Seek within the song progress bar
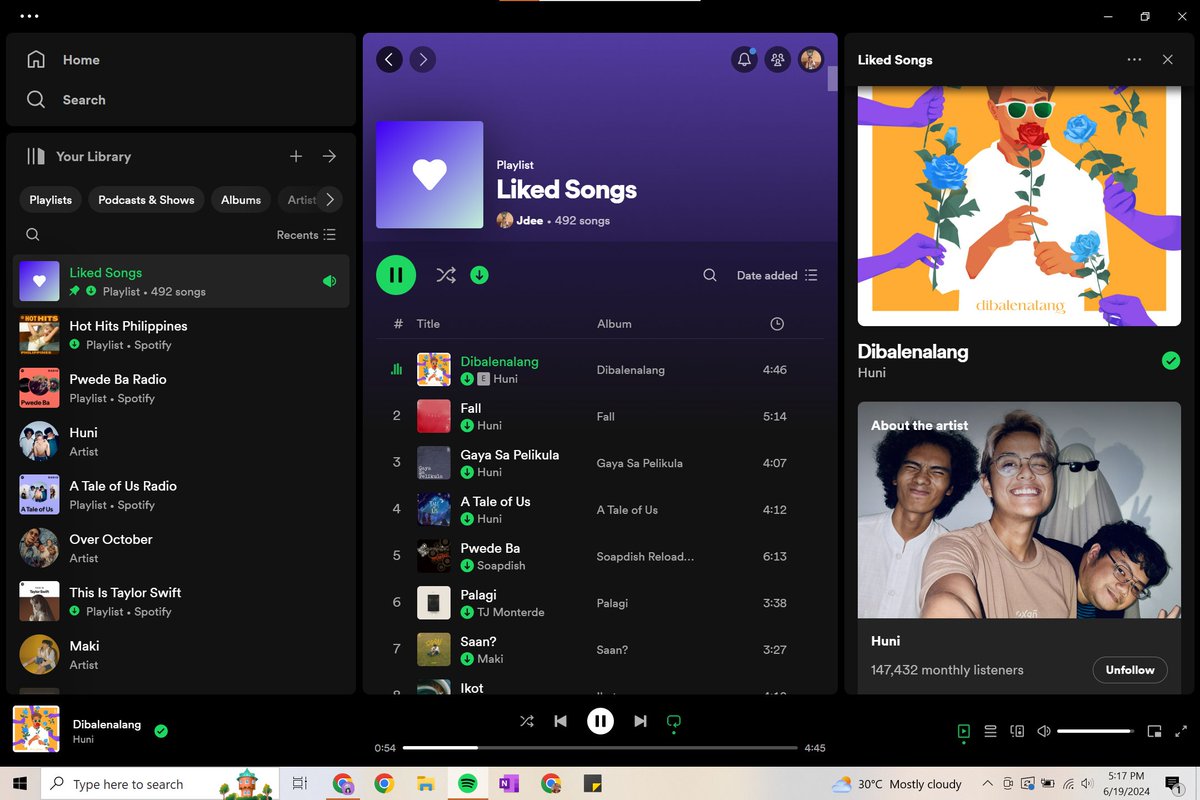This screenshot has height=800, width=1200. point(600,748)
